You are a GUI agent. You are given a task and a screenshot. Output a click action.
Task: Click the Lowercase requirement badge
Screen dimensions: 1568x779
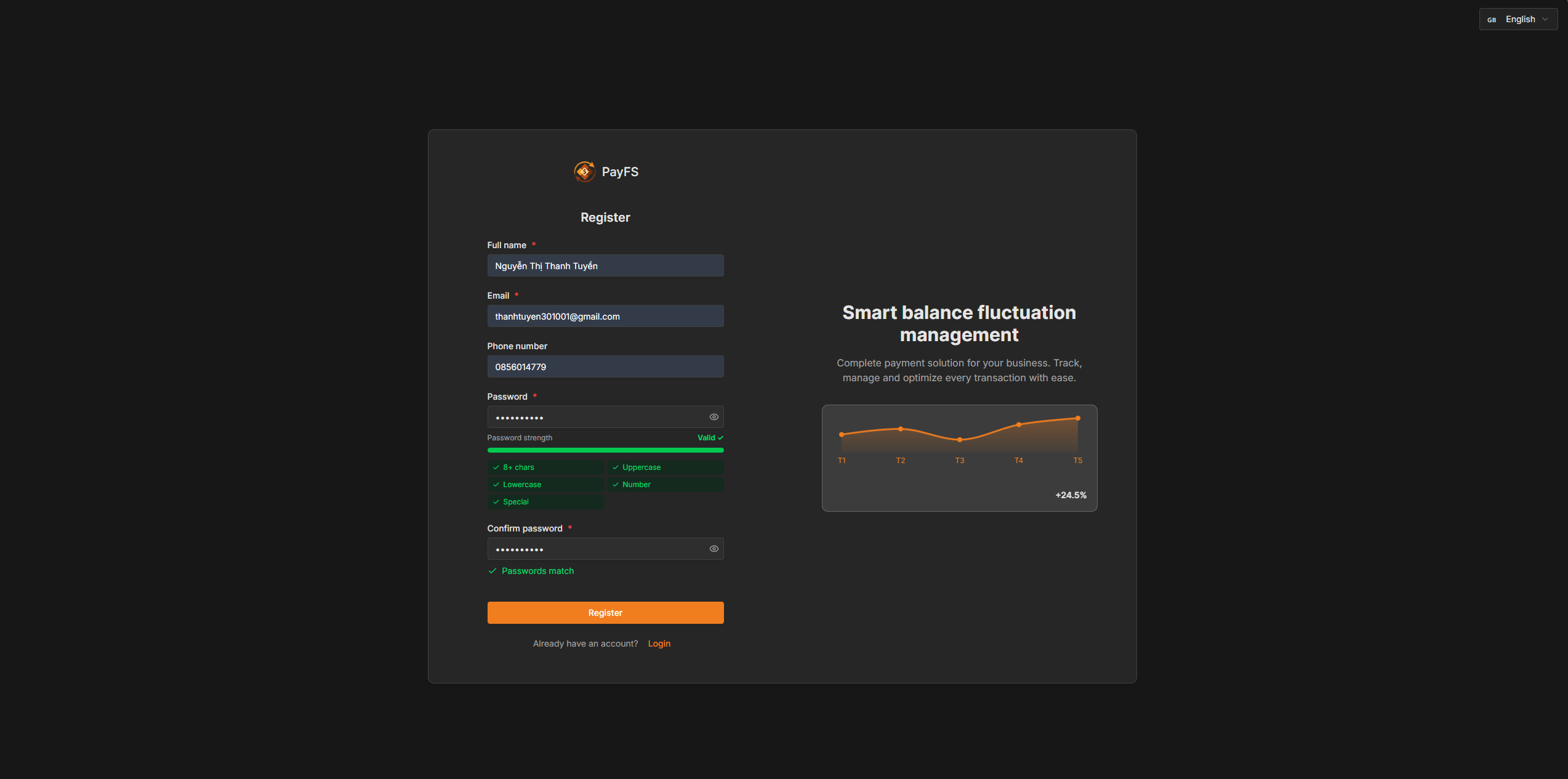[545, 485]
